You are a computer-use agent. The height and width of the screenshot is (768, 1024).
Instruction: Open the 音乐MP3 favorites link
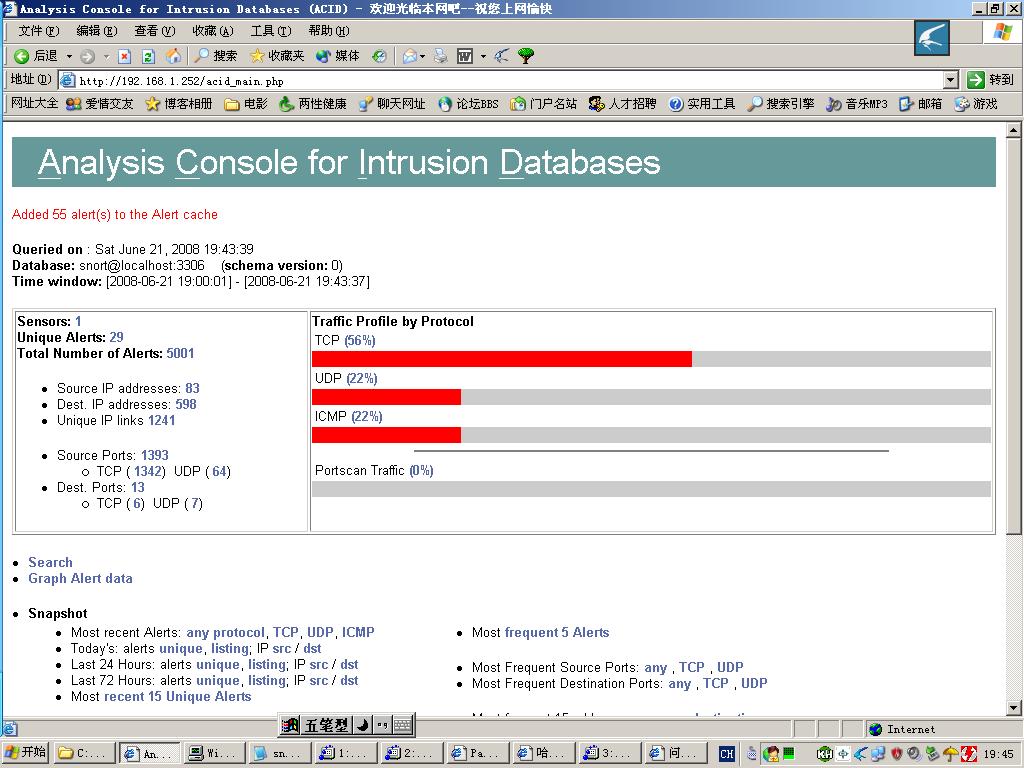pyautogui.click(x=857, y=104)
